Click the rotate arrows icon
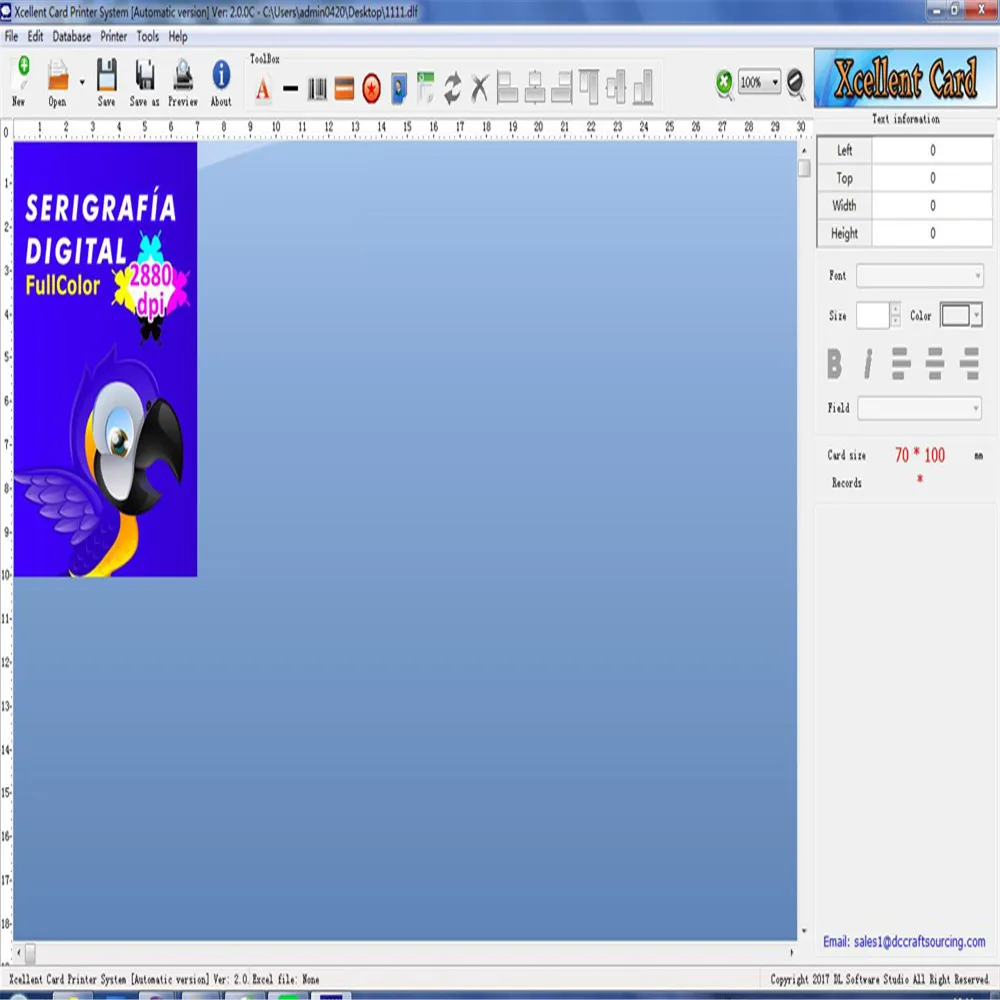The width and height of the screenshot is (1000, 1000). pos(453,88)
